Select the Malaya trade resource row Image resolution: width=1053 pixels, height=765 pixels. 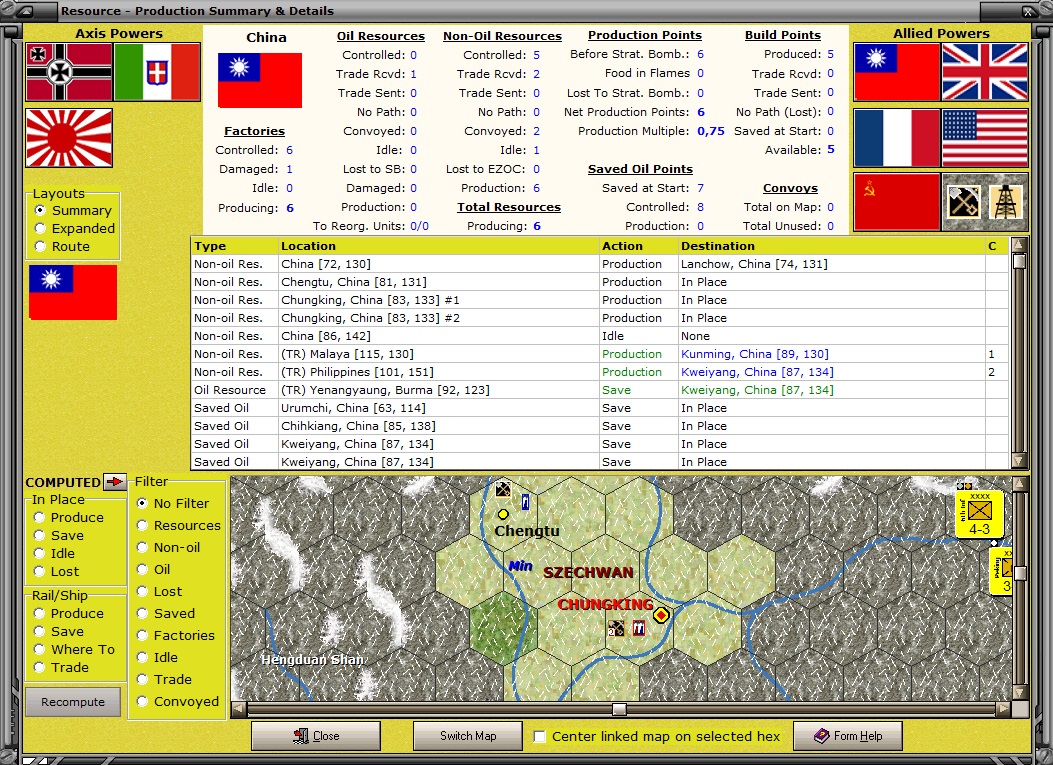(x=600, y=354)
